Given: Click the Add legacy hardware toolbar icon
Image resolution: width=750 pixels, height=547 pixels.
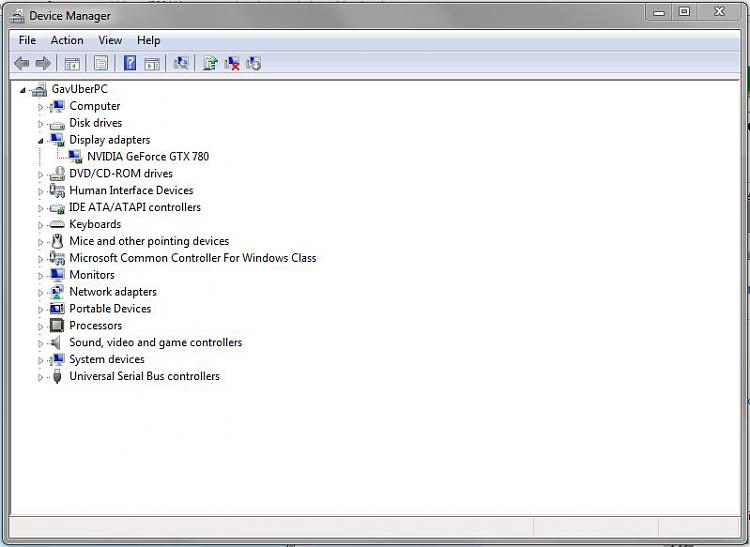Looking at the screenshot, I should pos(254,63).
